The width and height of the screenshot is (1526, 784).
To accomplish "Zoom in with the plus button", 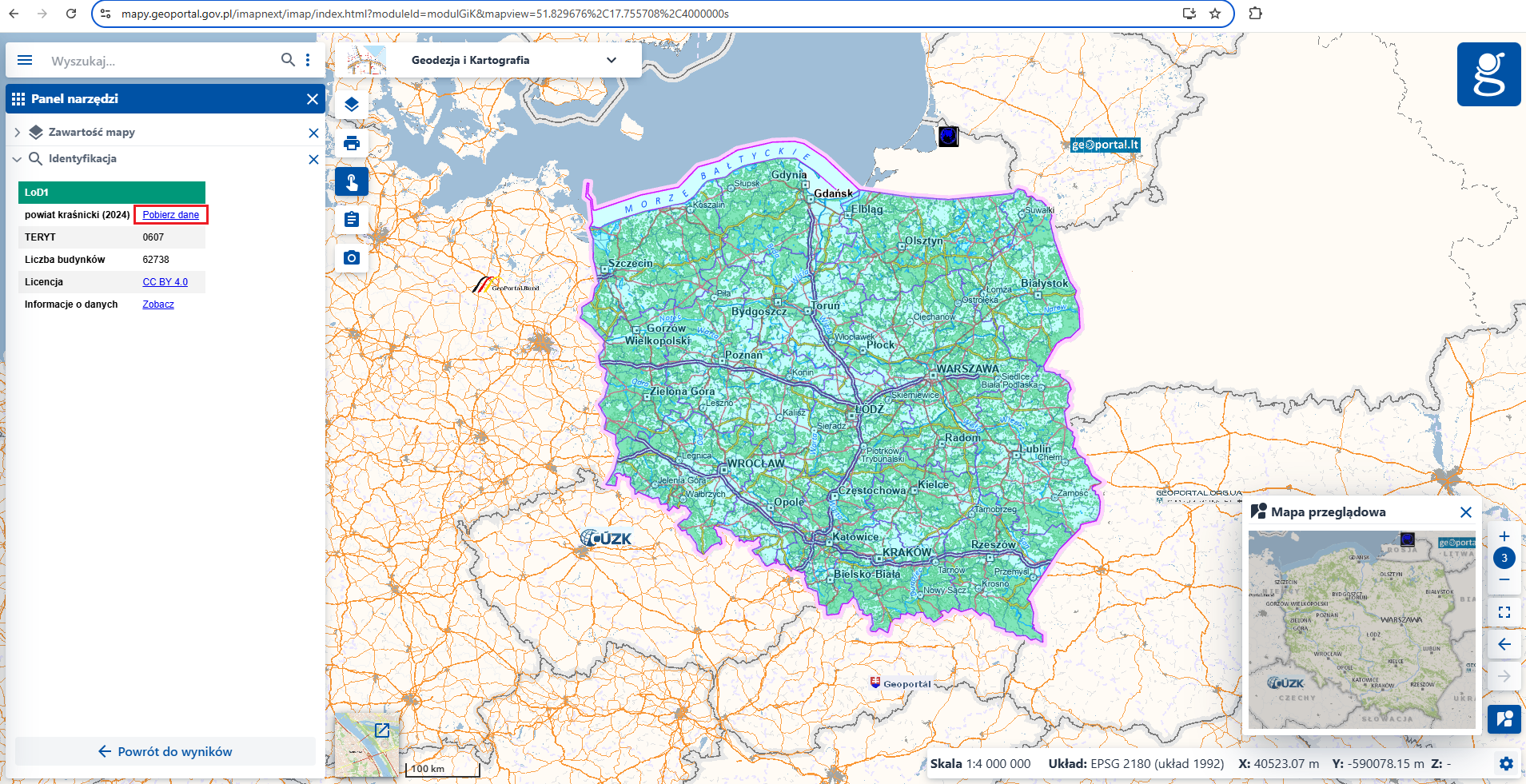I will click(1504, 536).
